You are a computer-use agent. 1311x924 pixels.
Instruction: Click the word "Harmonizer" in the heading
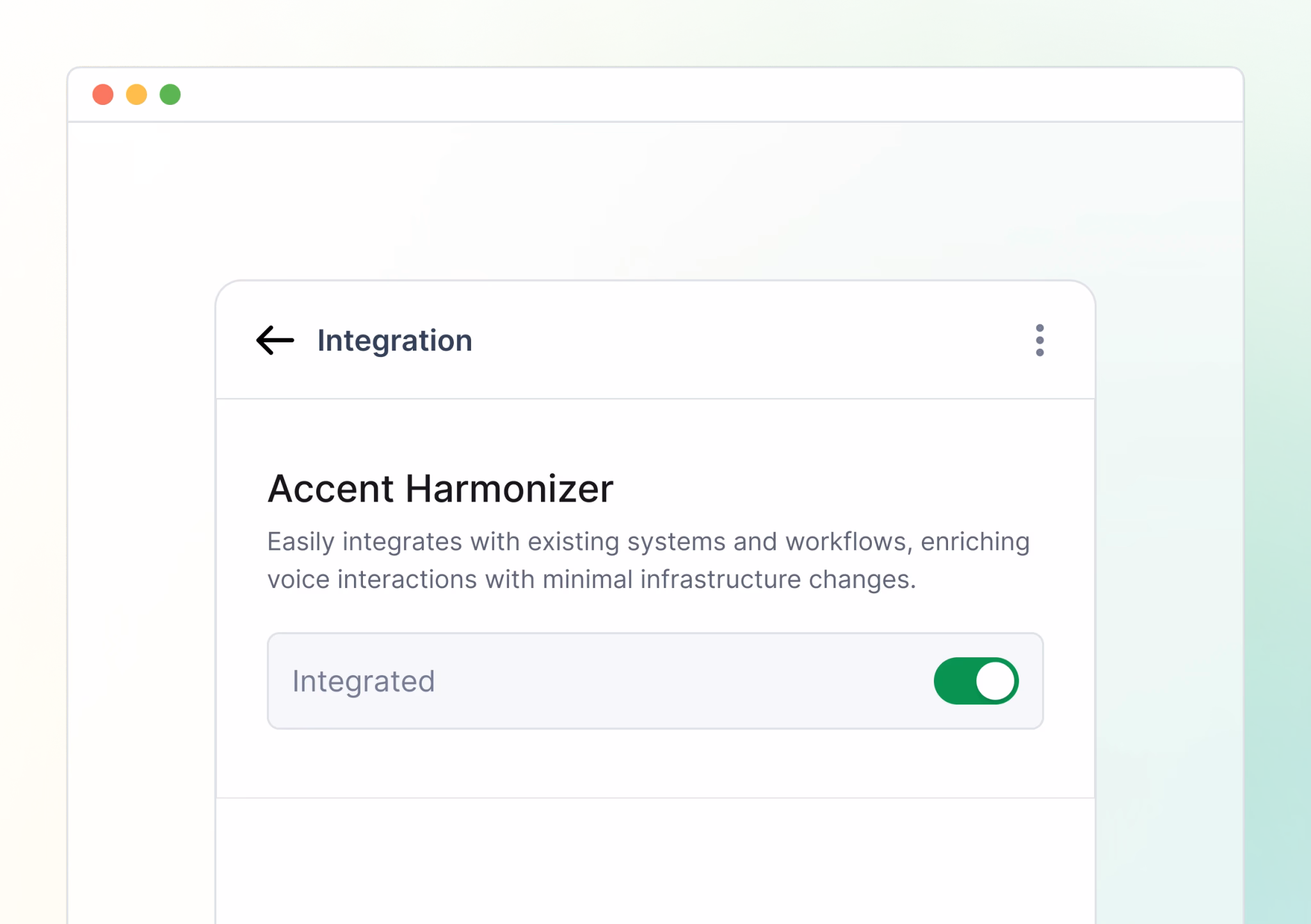click(x=510, y=489)
